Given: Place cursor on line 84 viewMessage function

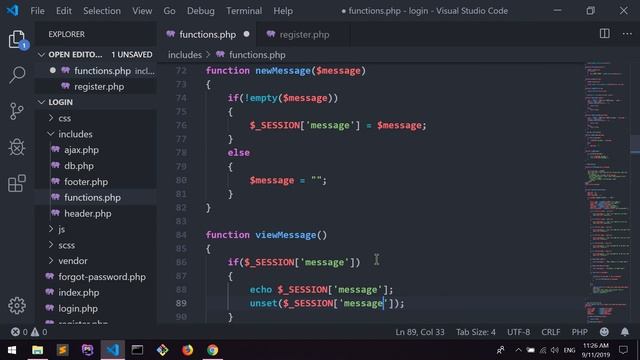Looking at the screenshot, I should (266, 235).
